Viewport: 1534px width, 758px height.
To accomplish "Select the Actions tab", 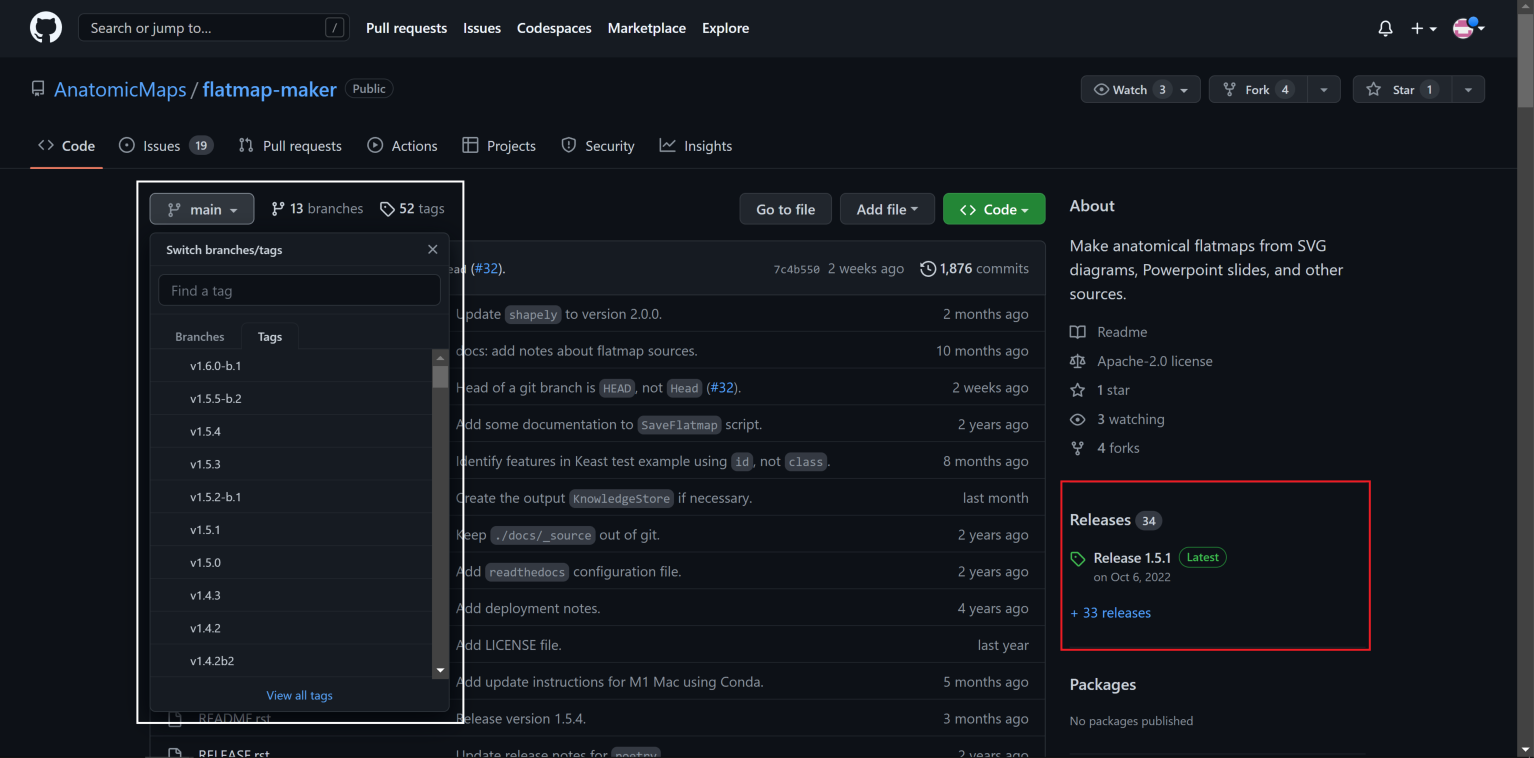I will pyautogui.click(x=402, y=146).
